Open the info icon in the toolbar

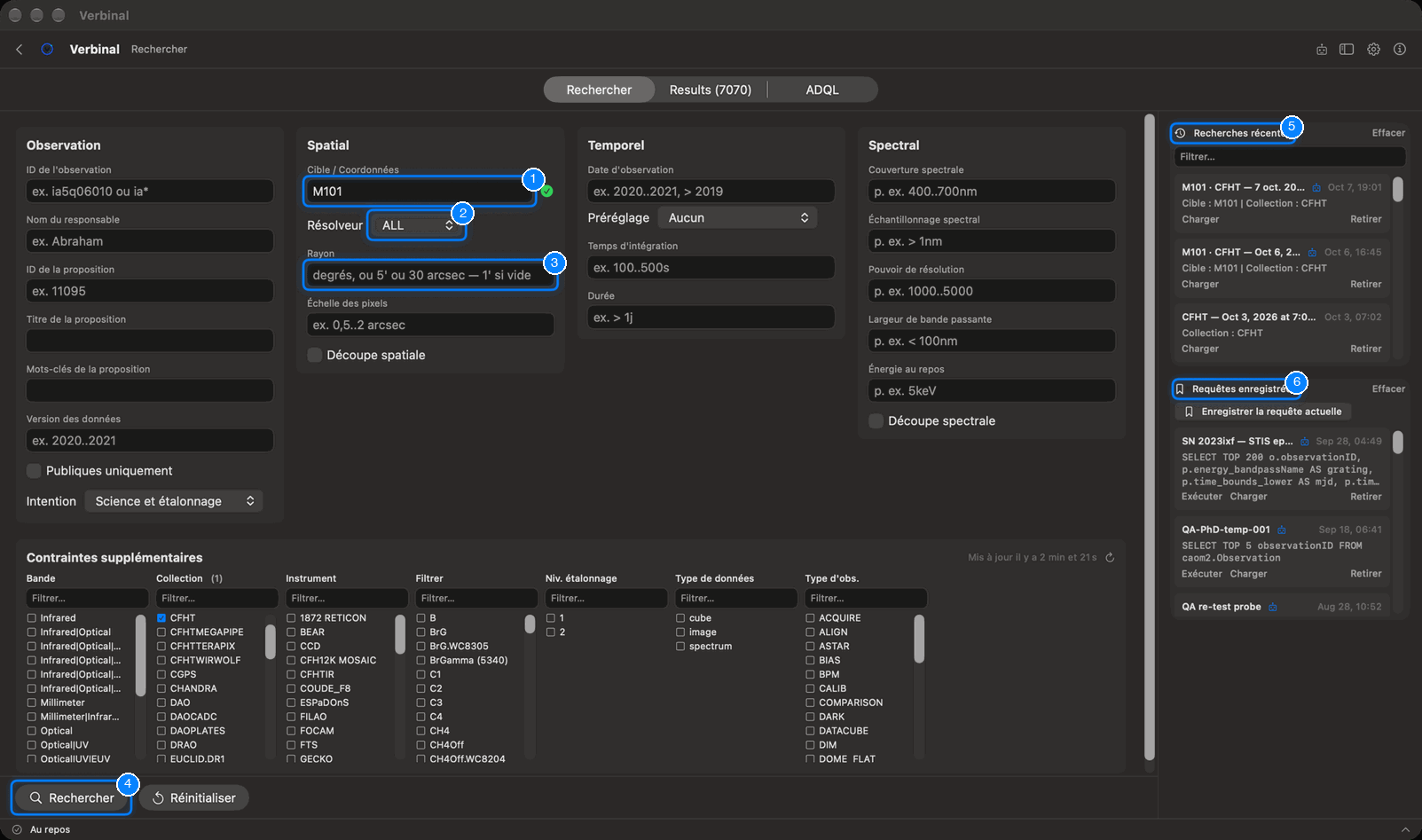[1400, 50]
